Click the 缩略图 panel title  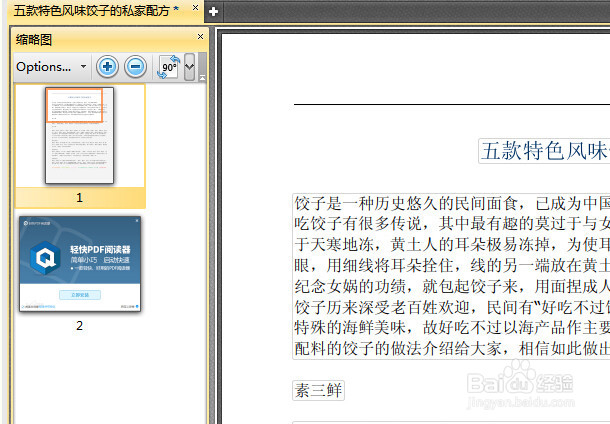coord(34,39)
